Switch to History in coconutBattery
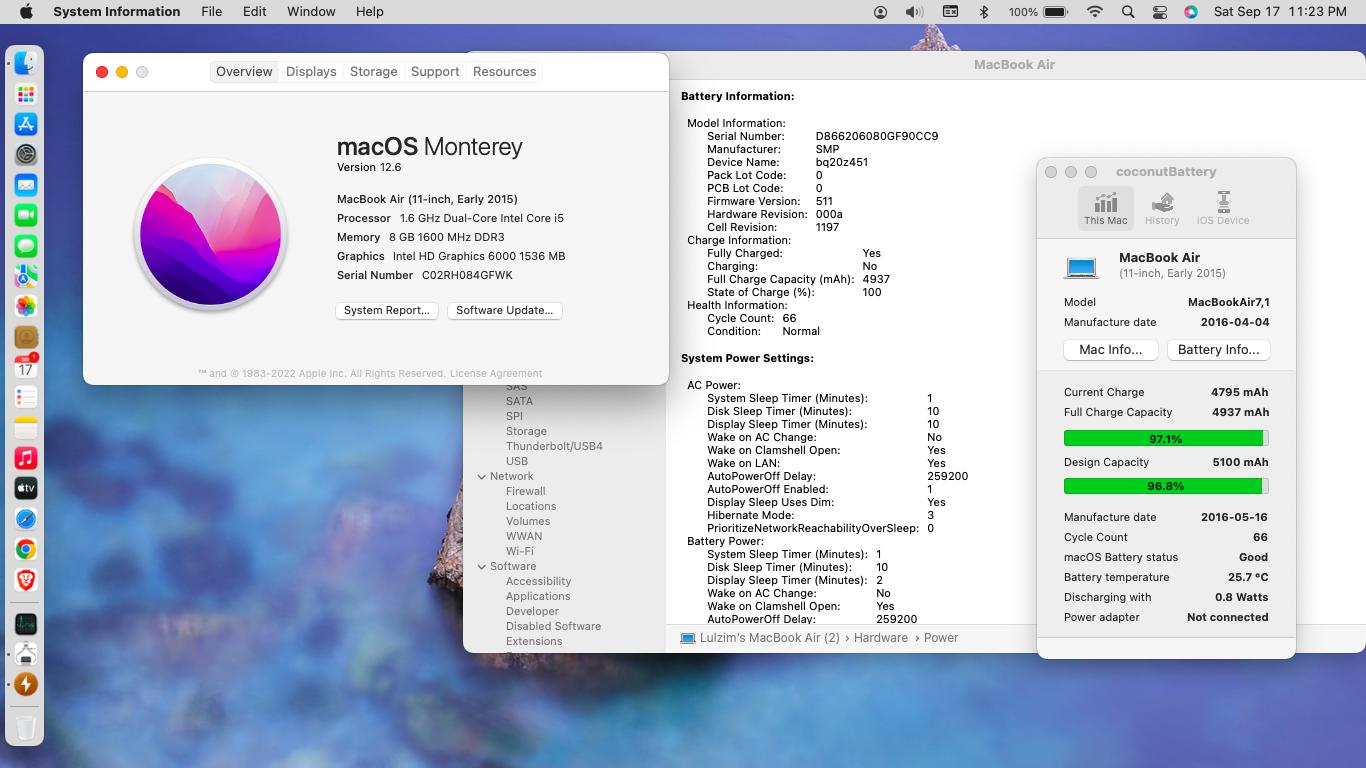 point(1162,208)
